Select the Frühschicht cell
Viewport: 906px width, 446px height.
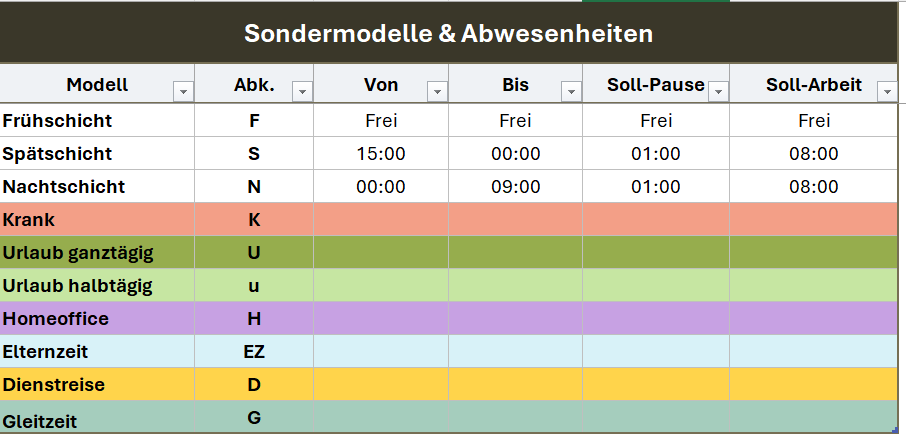click(58, 121)
